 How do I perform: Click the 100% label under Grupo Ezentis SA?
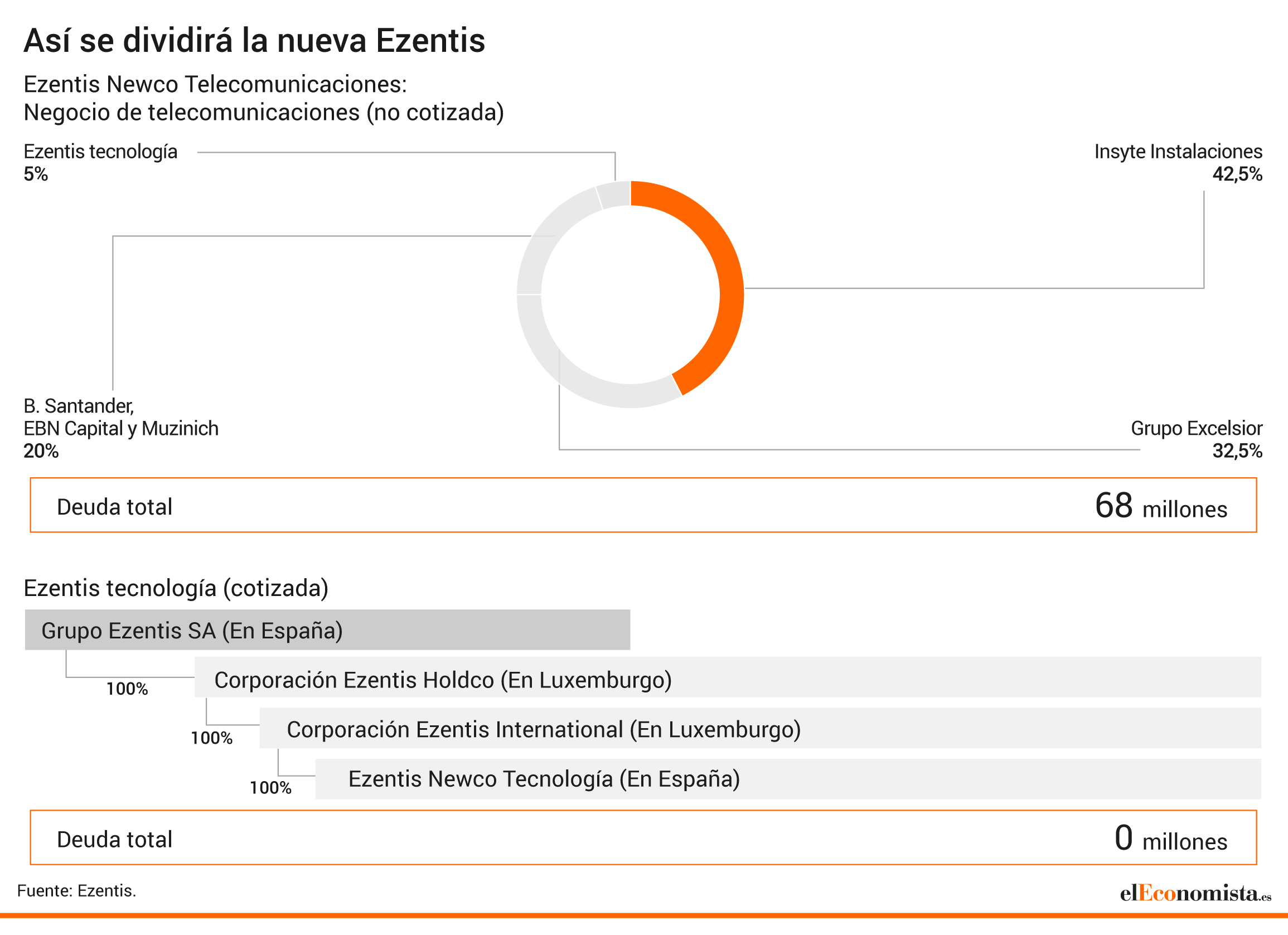coord(127,689)
